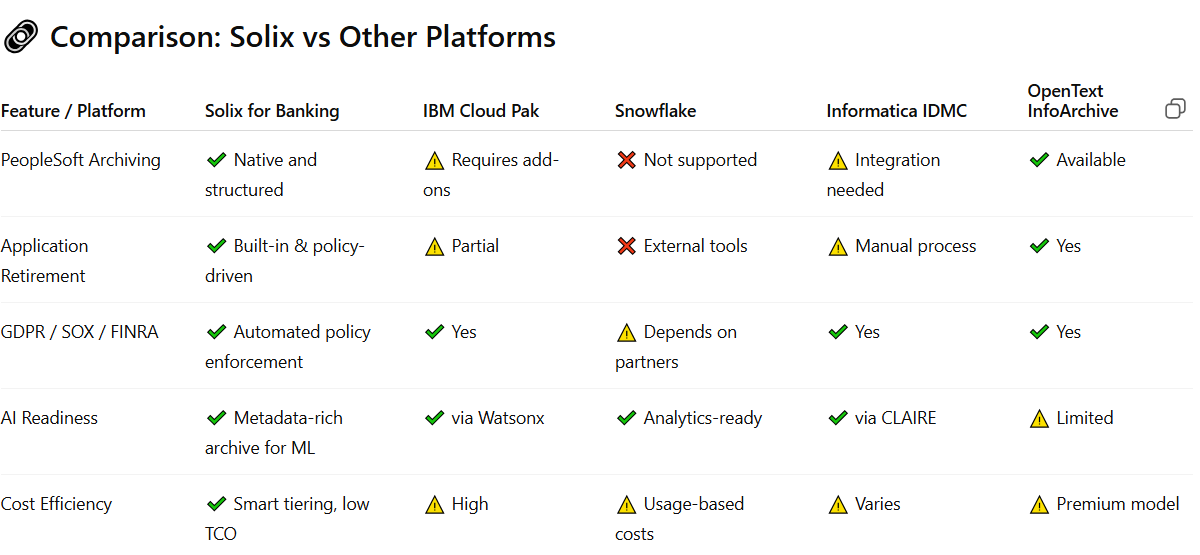Select the Cost Efficiency row label
The height and width of the screenshot is (555, 1200).
coord(57,504)
